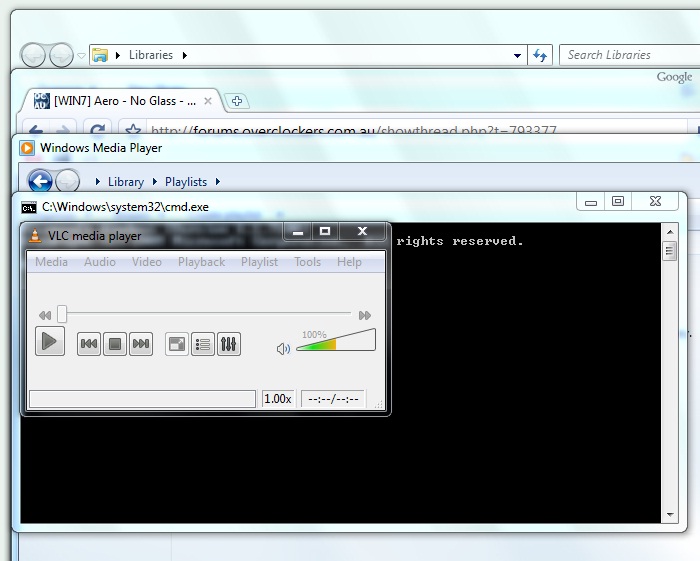Close the [WIN7] Aero browser tab
700x561 pixels.
pyautogui.click(x=208, y=101)
